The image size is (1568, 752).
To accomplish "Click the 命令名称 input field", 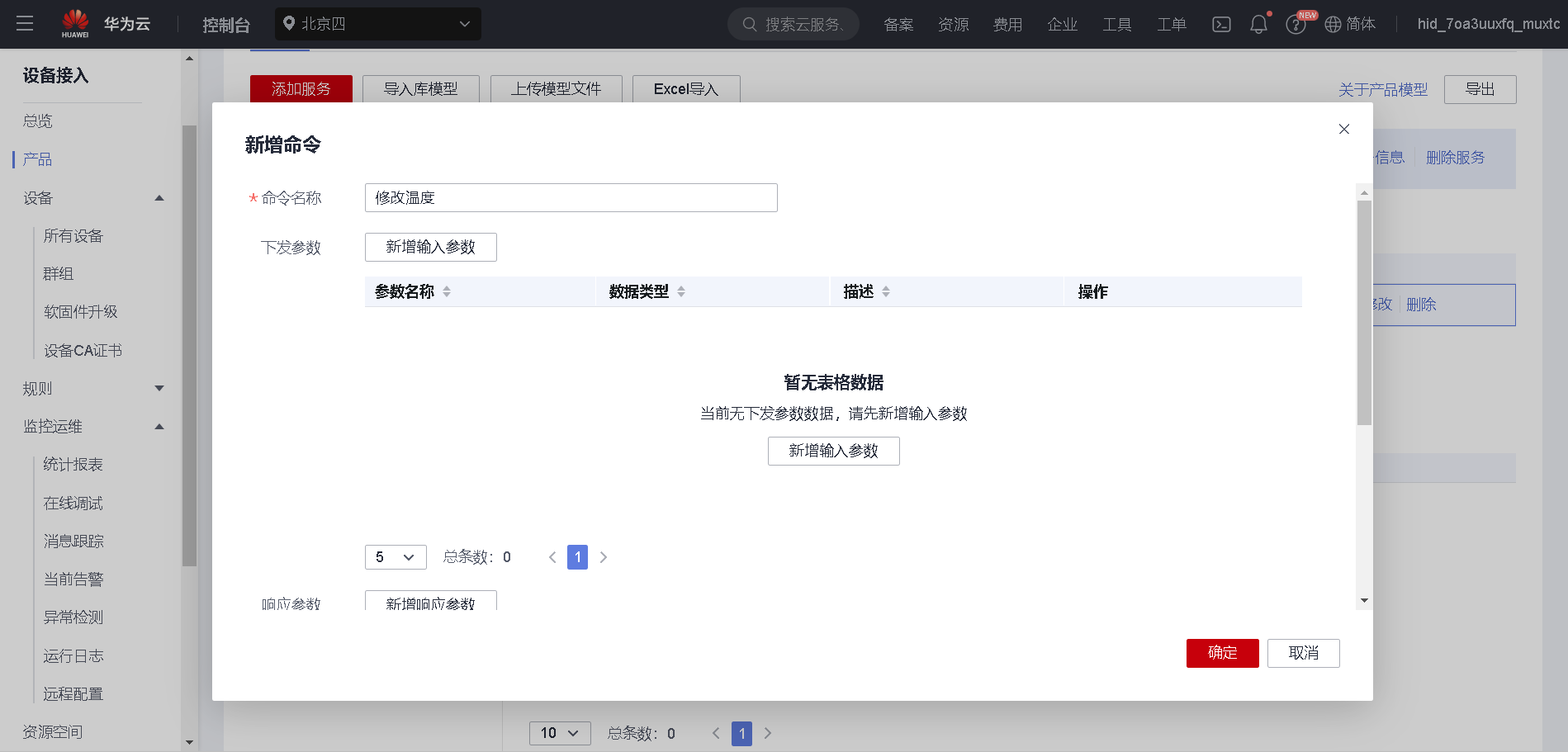I will pos(571,197).
